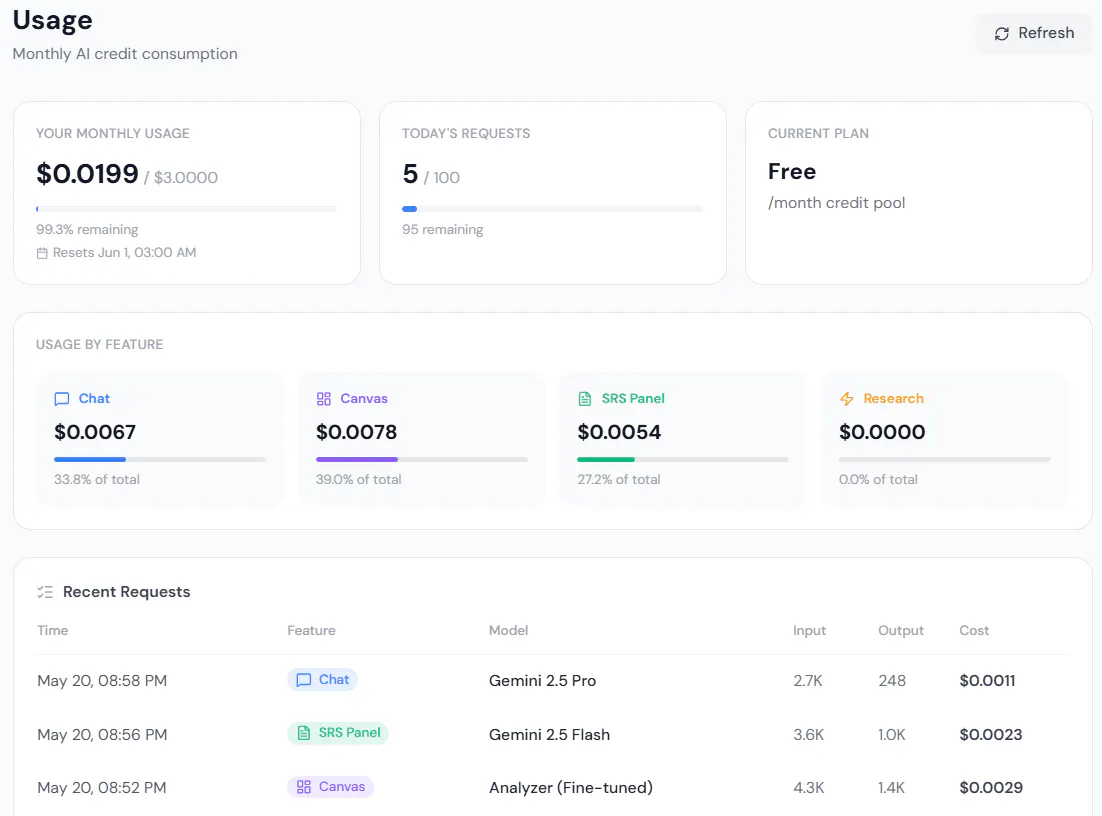Click the Gemini 2.5 Pro model cell

click(x=543, y=680)
